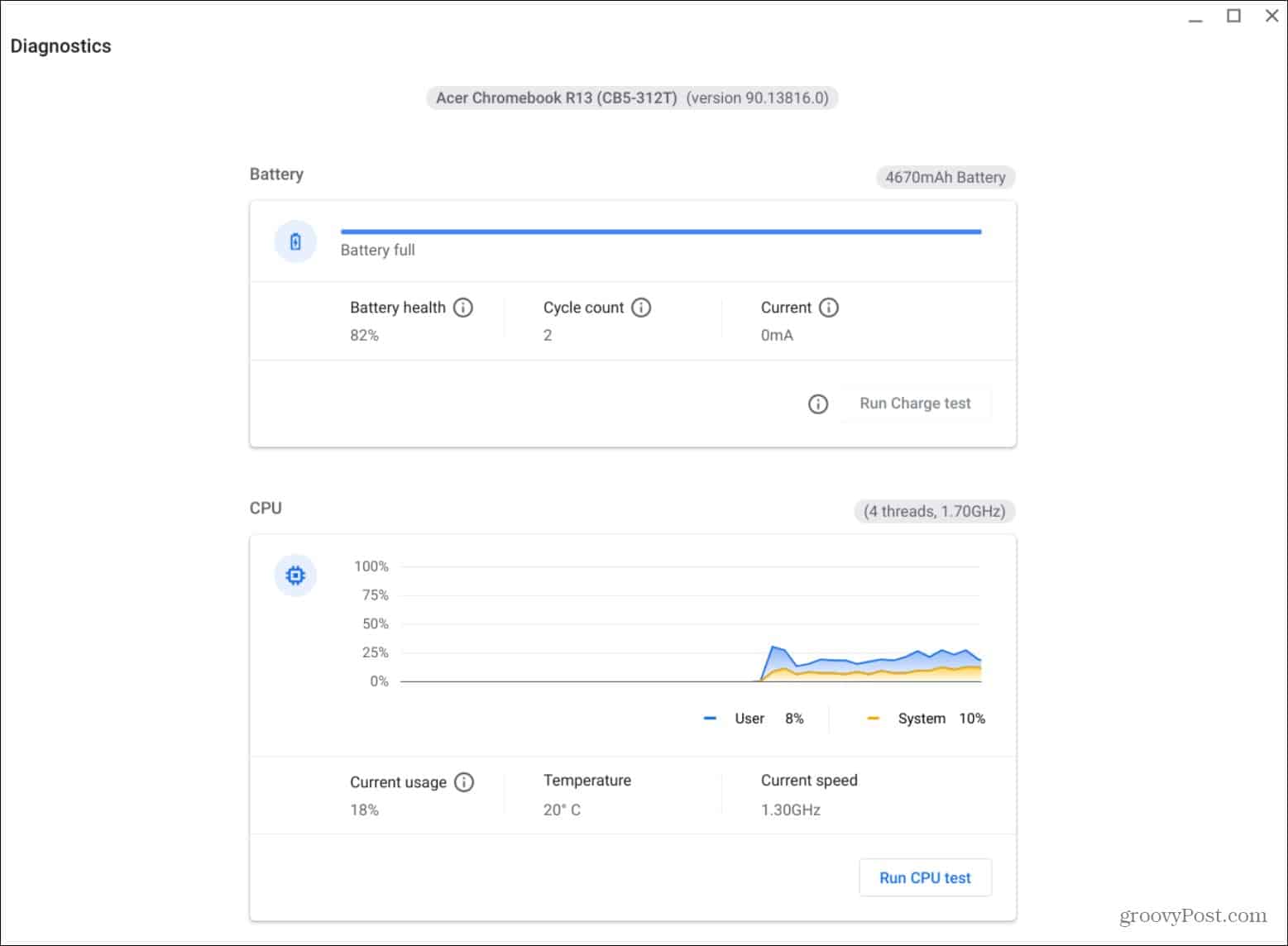Click the Current speed label
This screenshot has height=946, width=1288.
click(x=809, y=780)
